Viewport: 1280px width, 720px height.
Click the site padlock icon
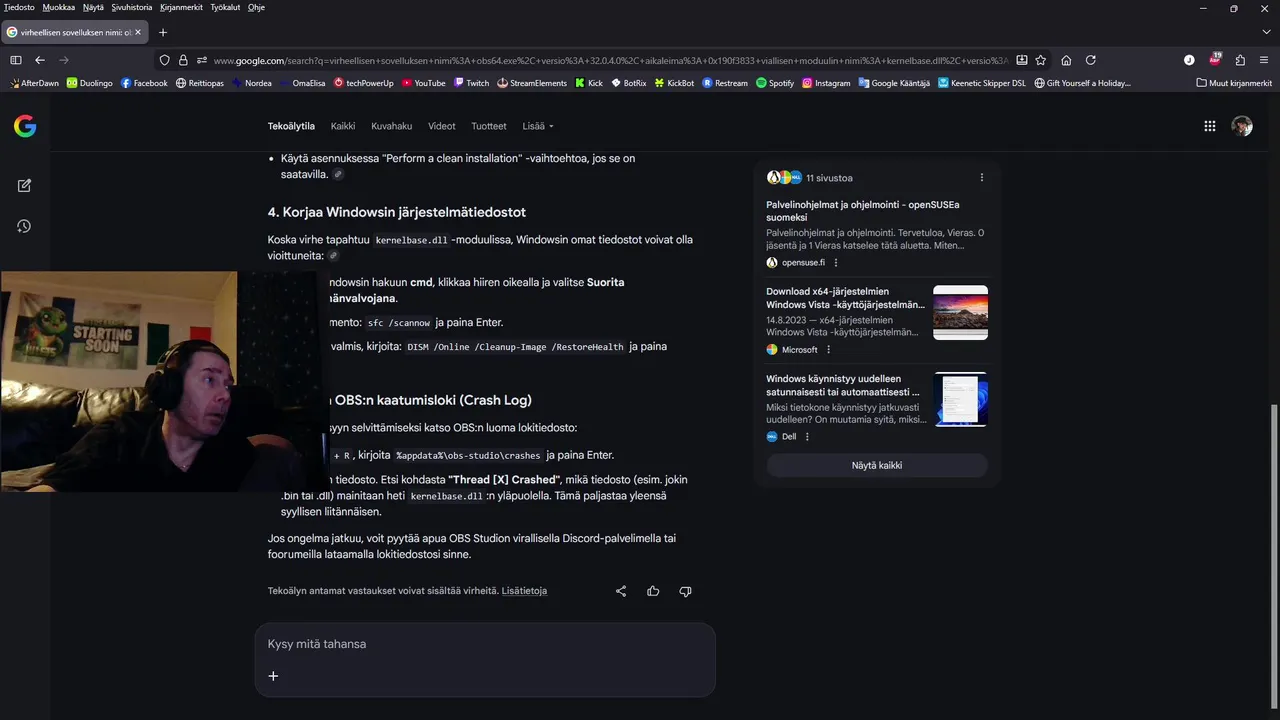click(x=183, y=60)
